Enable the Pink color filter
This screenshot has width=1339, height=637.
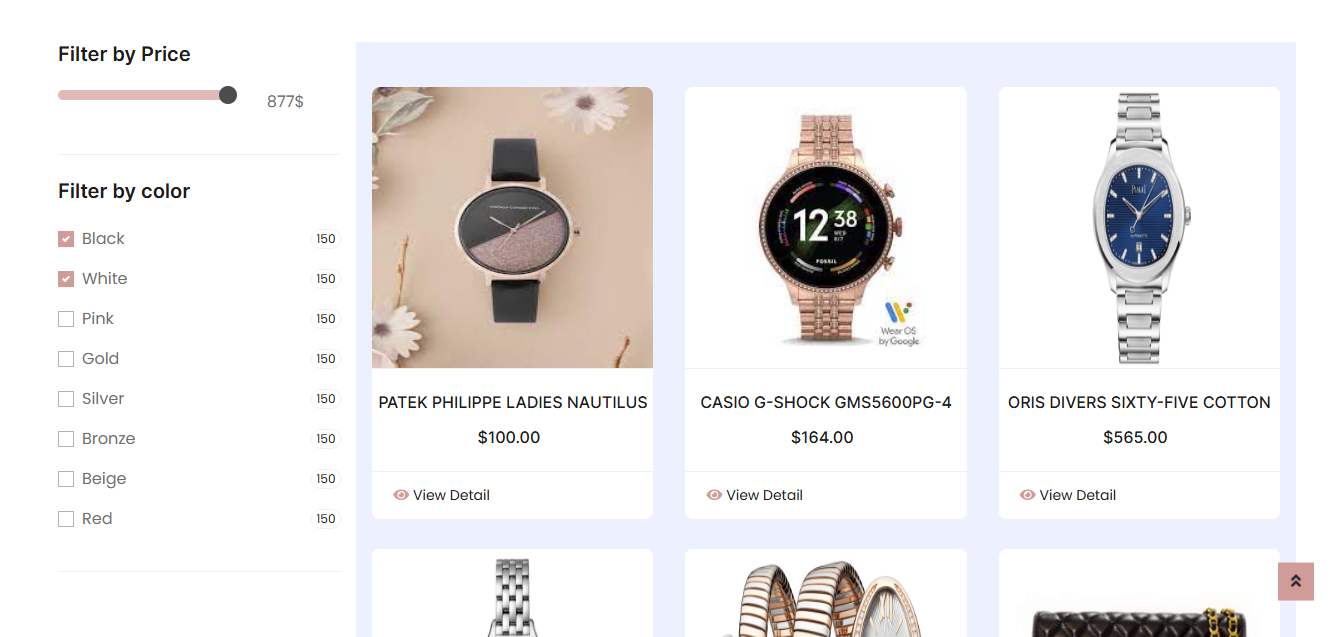(66, 319)
